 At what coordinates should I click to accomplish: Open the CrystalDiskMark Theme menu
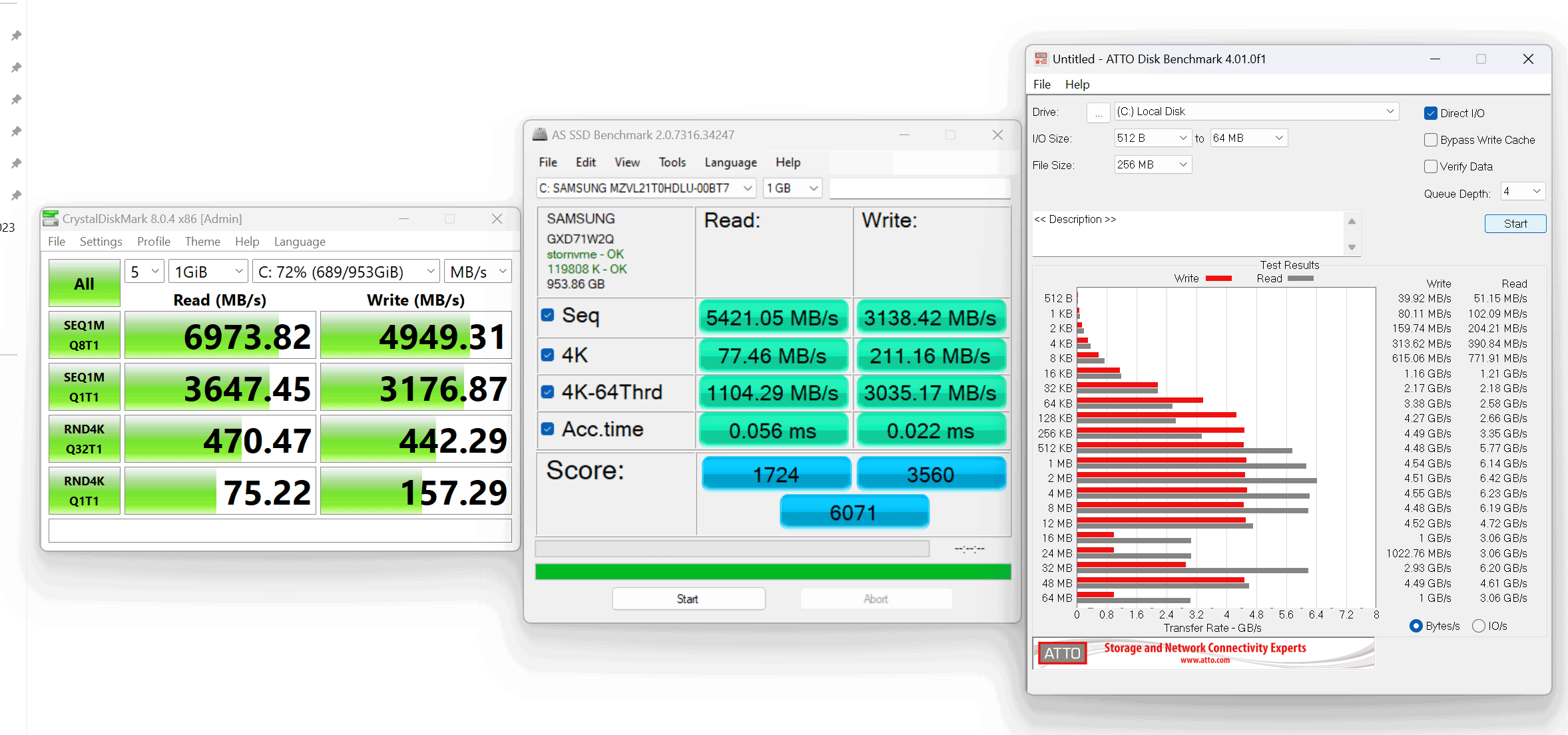tap(202, 242)
